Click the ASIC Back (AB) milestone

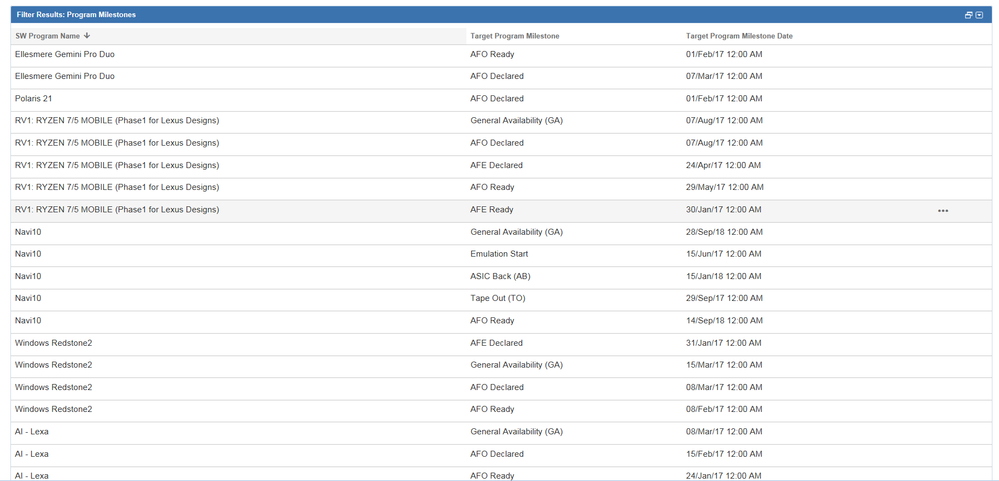coord(501,276)
